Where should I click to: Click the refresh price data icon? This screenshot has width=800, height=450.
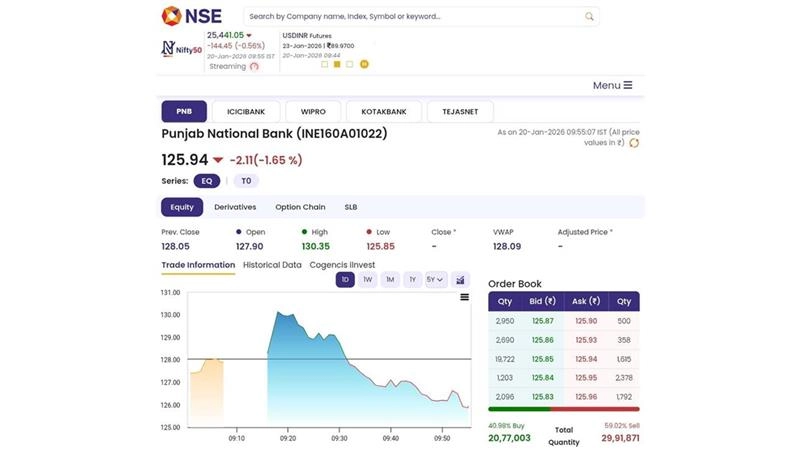[634, 143]
